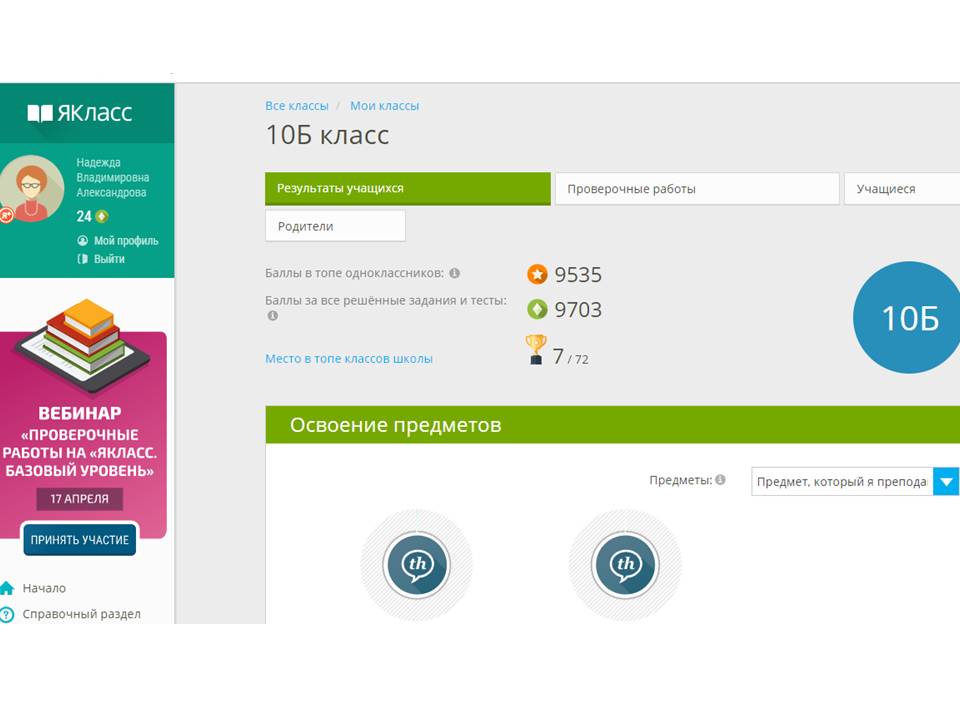Image resolution: width=960 pixels, height=720 pixels.
Task: Switch to the Проверочные работы tab
Action: pyautogui.click(x=696, y=189)
